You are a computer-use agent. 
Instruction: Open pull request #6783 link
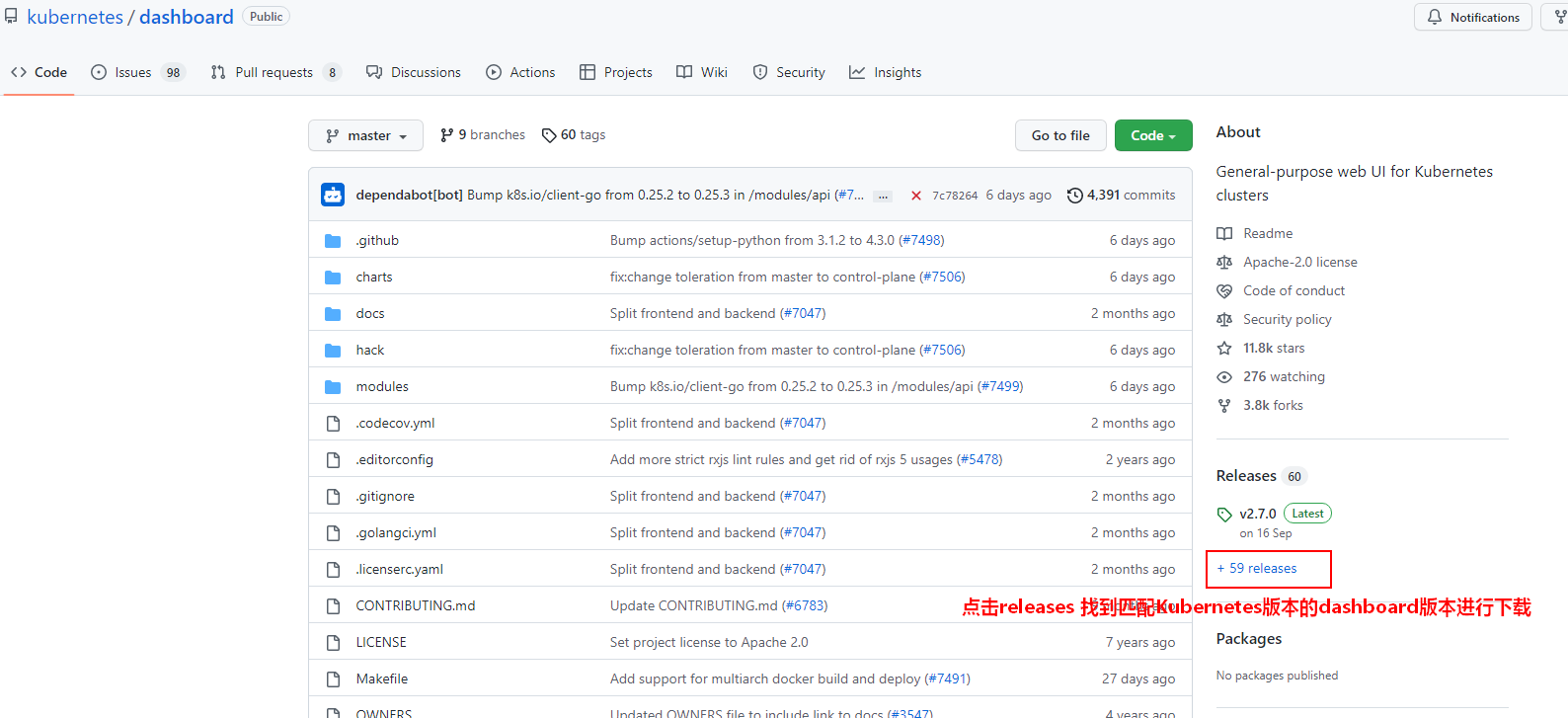point(805,606)
